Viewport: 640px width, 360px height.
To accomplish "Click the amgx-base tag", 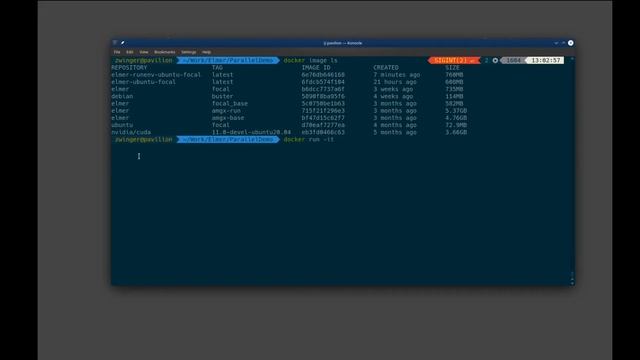I will pos(228,118).
